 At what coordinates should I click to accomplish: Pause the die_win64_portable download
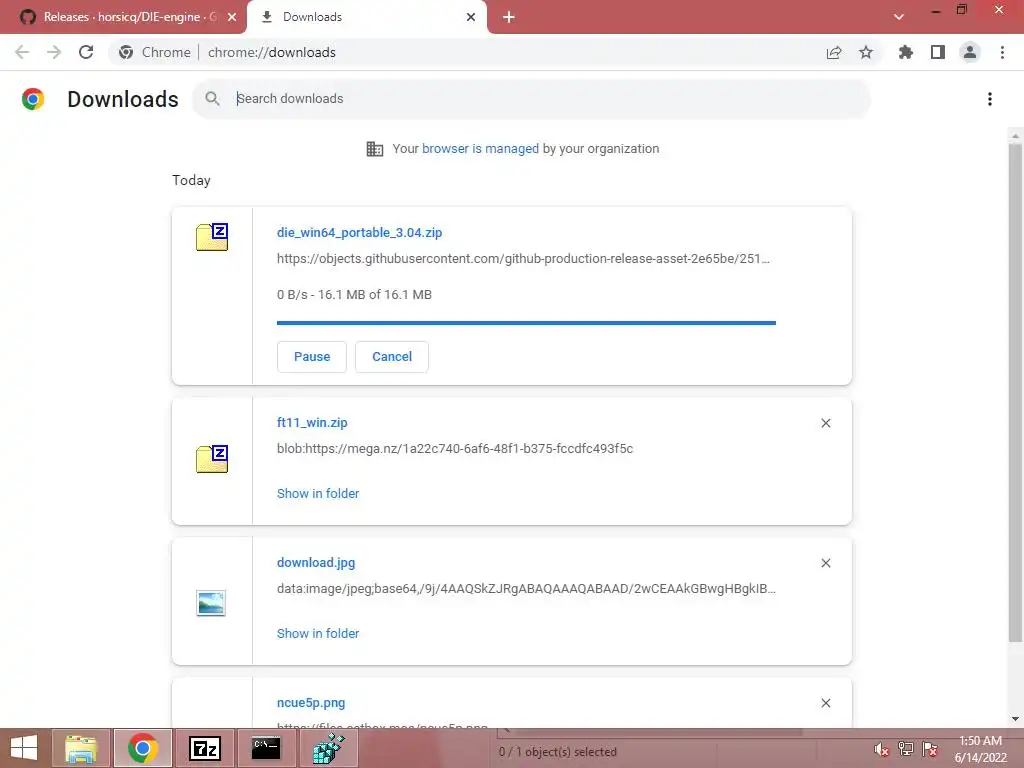[312, 357]
